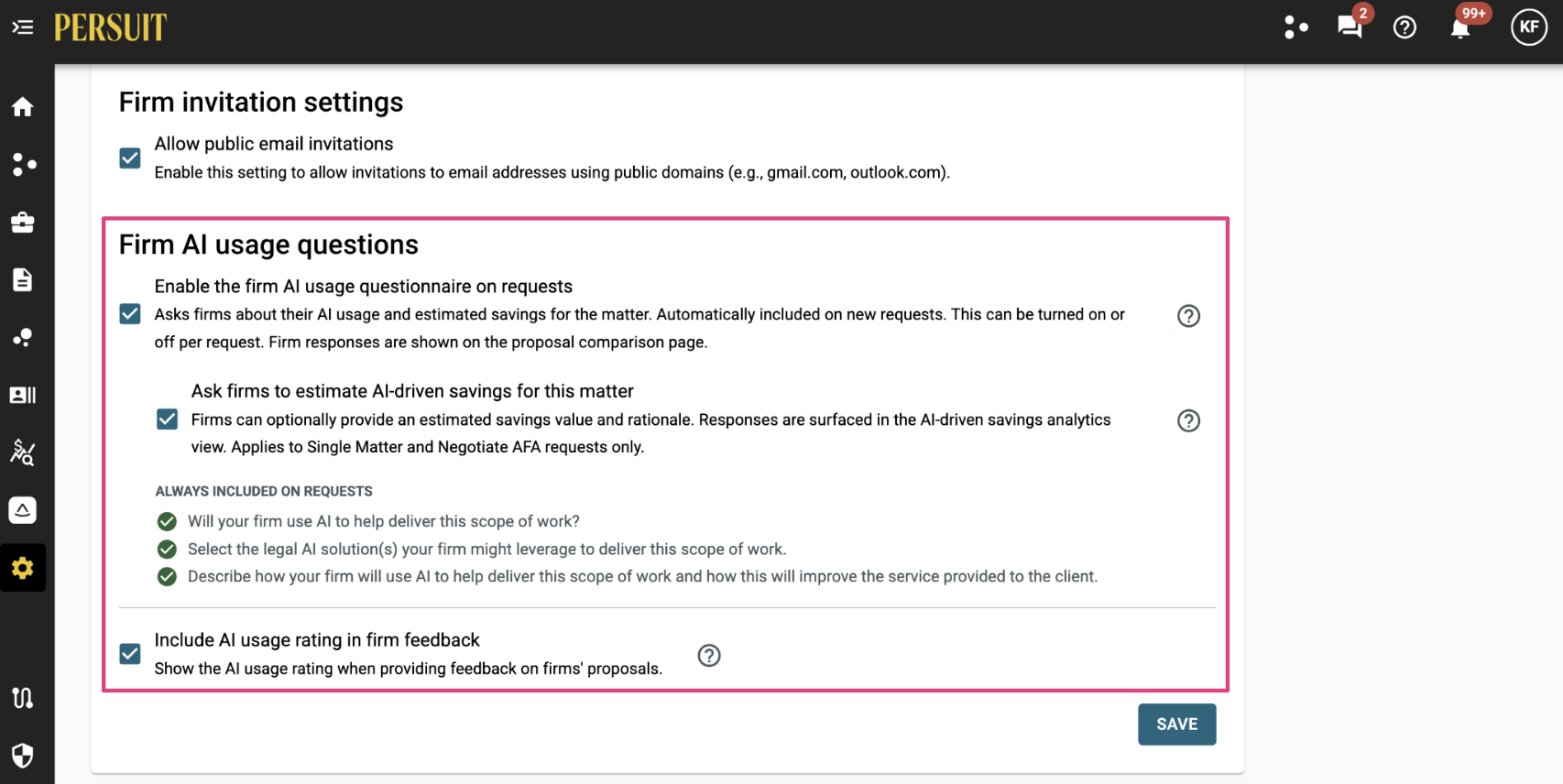Click the contacts card icon in sidebar
The width and height of the screenshot is (1563, 784).
click(23, 395)
